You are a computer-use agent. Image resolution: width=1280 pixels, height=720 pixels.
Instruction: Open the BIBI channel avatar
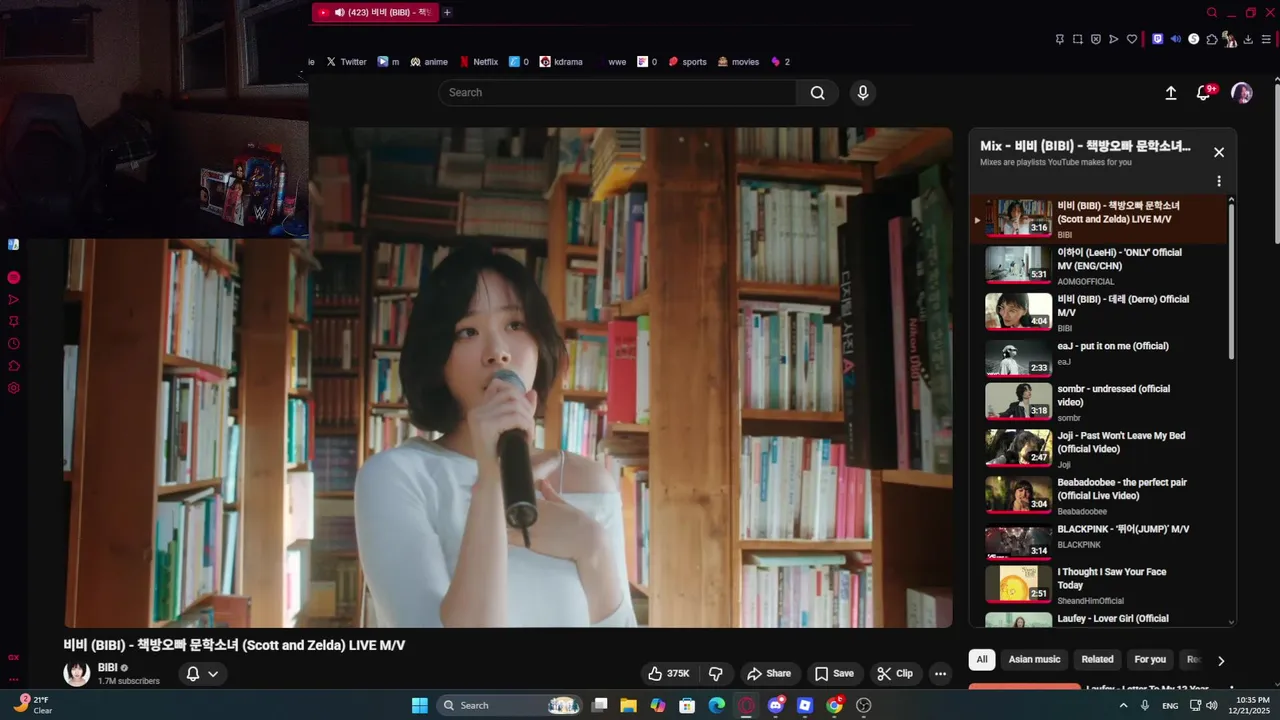click(77, 674)
